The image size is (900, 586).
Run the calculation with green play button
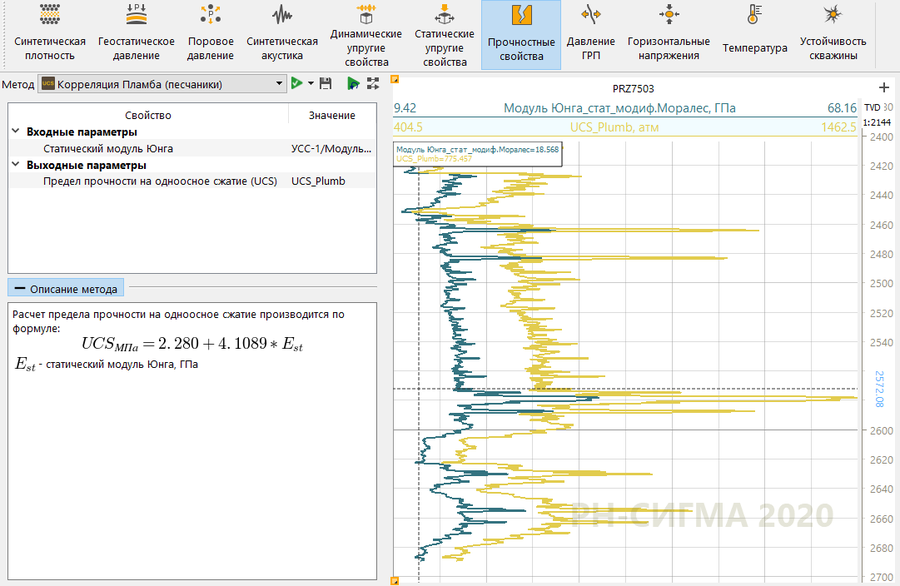[x=298, y=84]
